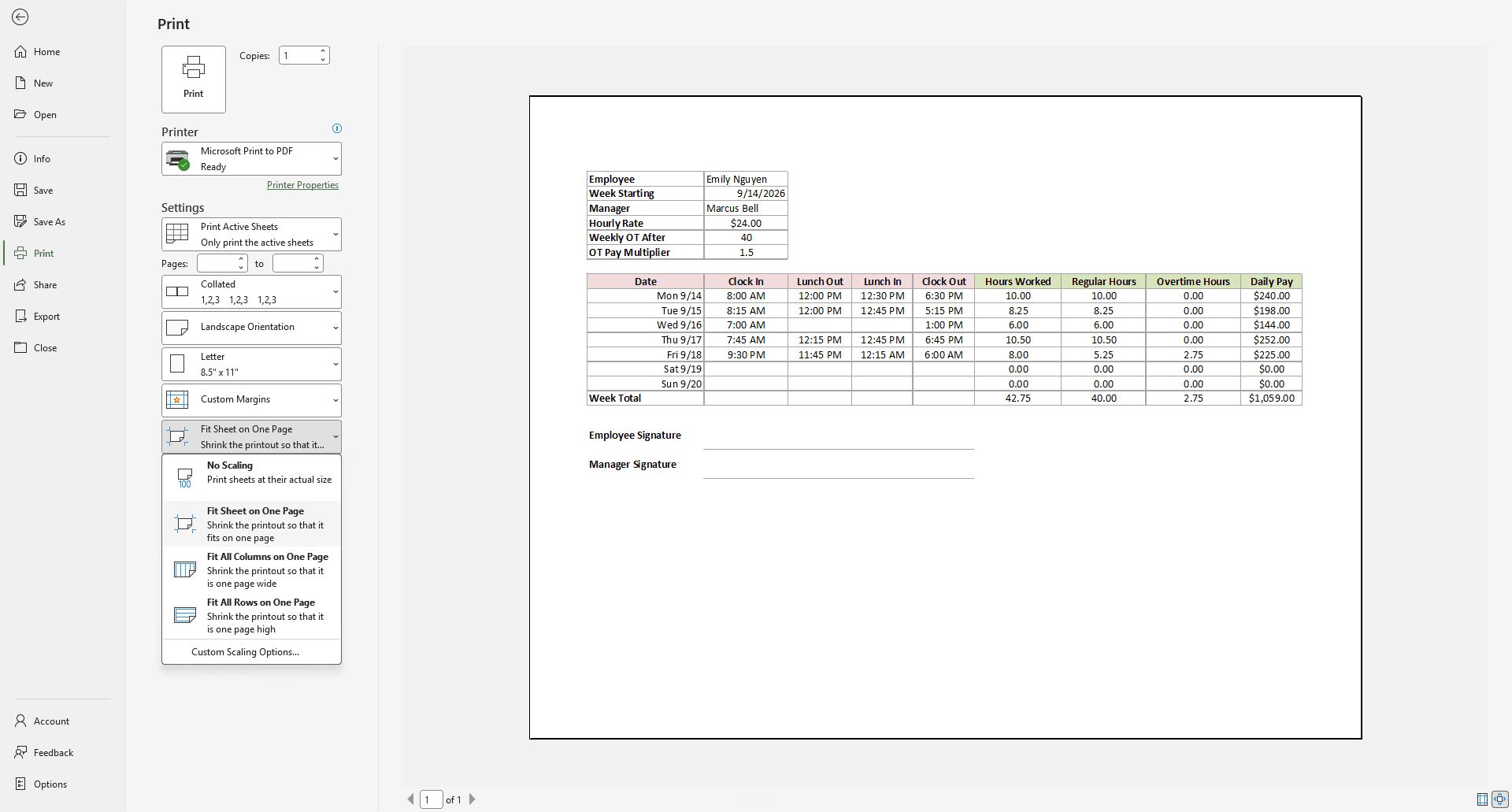Open the Collated dropdown
Viewport: 1512px width, 812px height.
252,292
